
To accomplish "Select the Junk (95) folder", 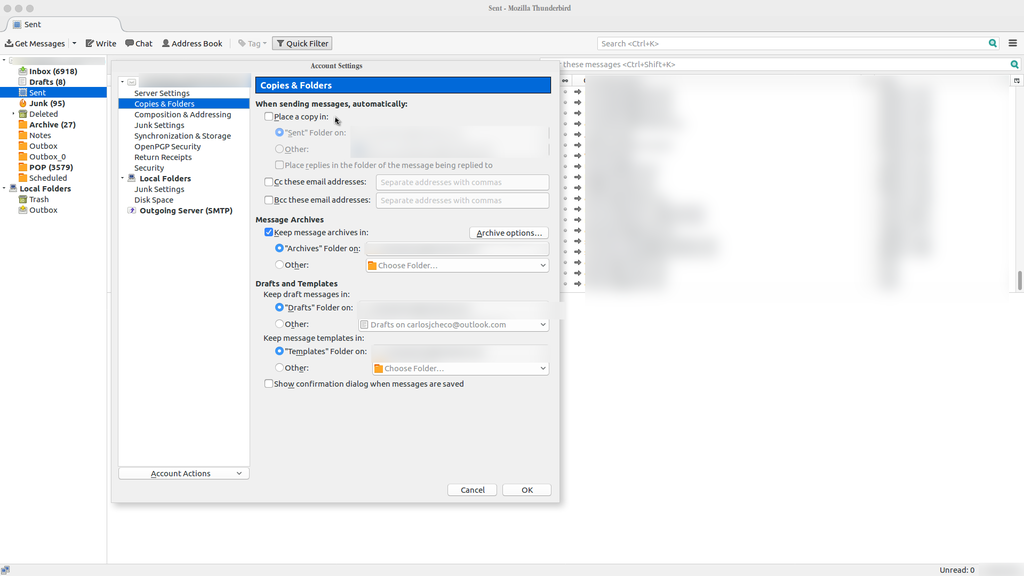I will click(46, 103).
